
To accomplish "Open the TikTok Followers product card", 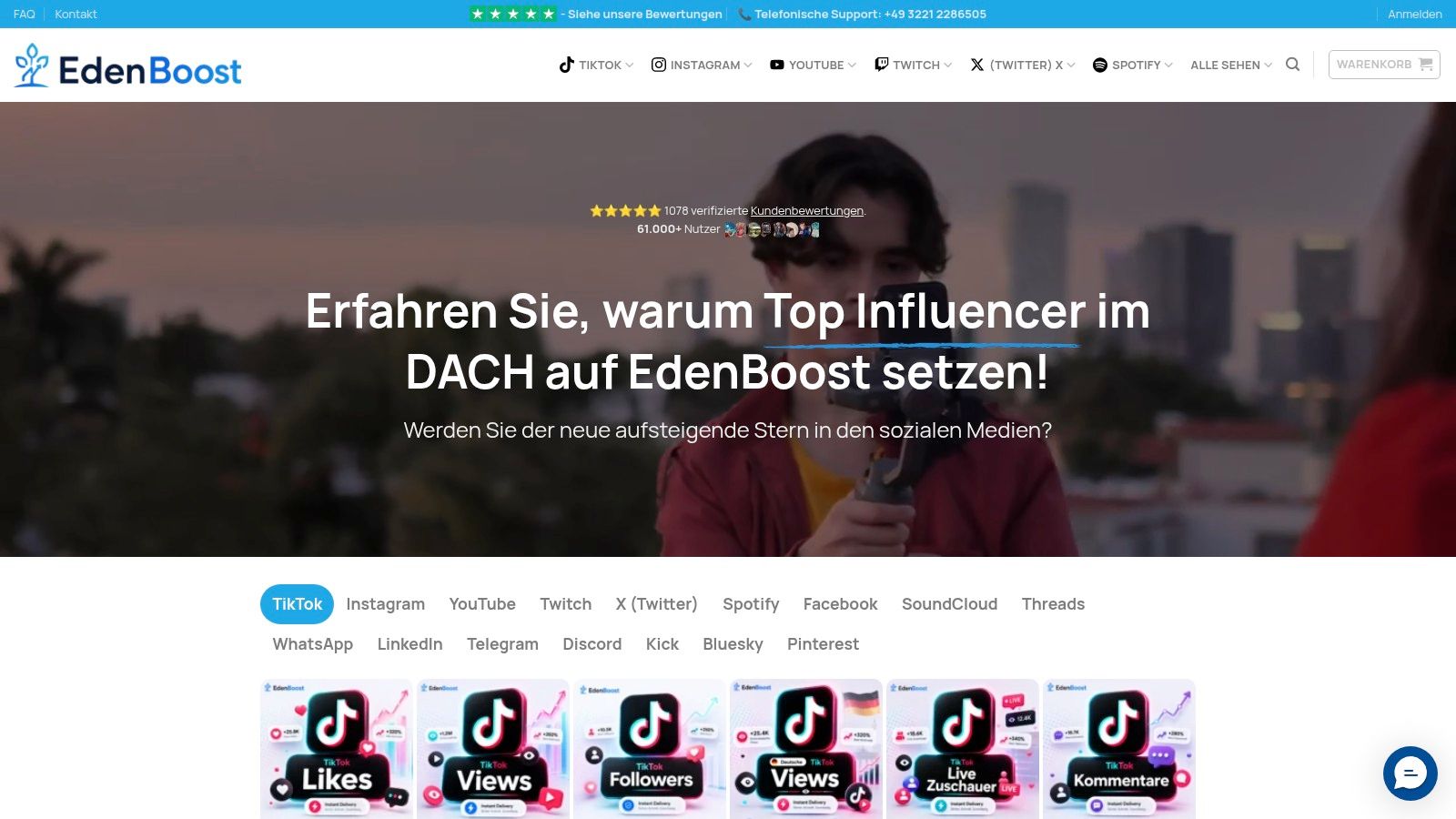I will 650,749.
